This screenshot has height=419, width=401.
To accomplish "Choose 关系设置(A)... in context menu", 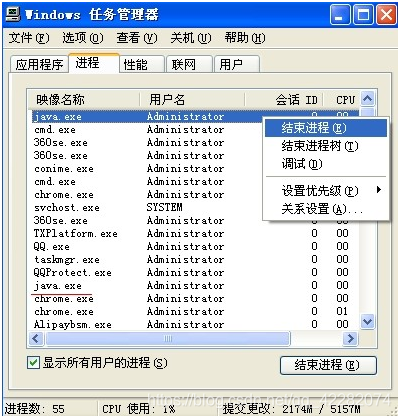I will (x=326, y=209).
